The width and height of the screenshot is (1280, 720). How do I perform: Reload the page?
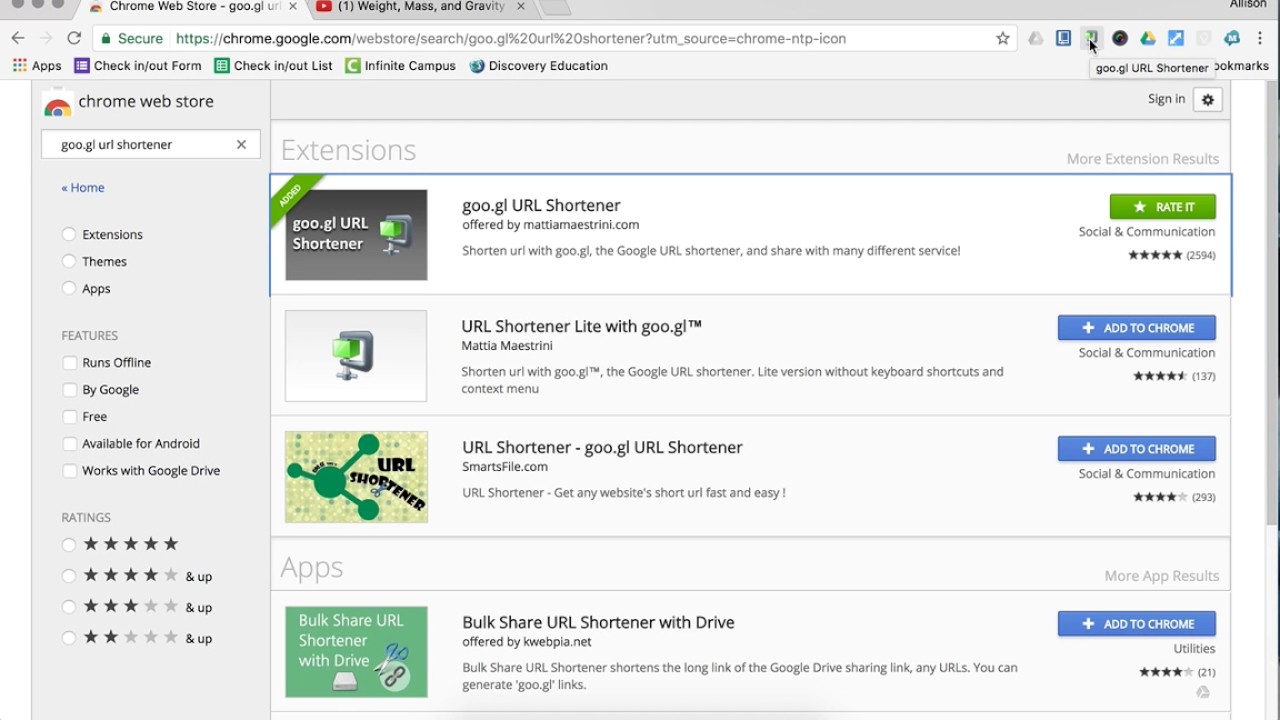pyautogui.click(x=74, y=38)
